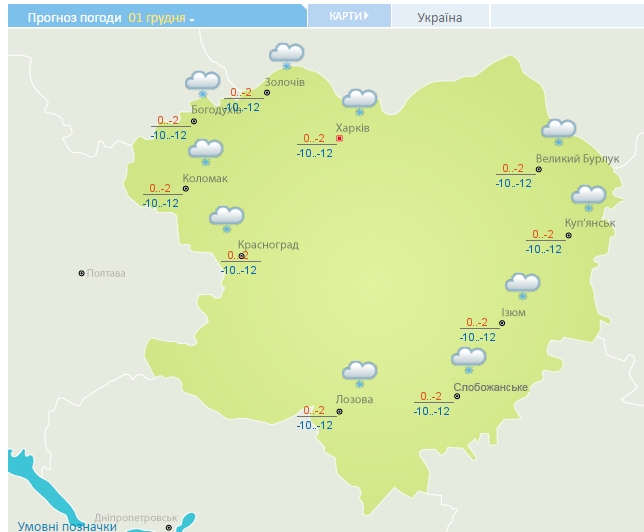Screen dimensions: 644x532
Task: Click the red Харків city marker
Action: [x=339, y=138]
